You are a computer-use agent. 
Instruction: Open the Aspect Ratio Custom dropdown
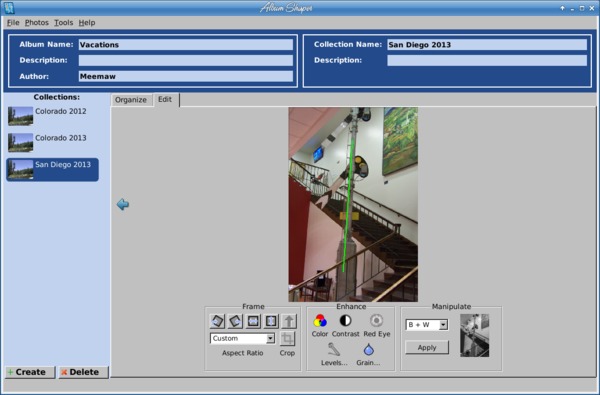242,338
